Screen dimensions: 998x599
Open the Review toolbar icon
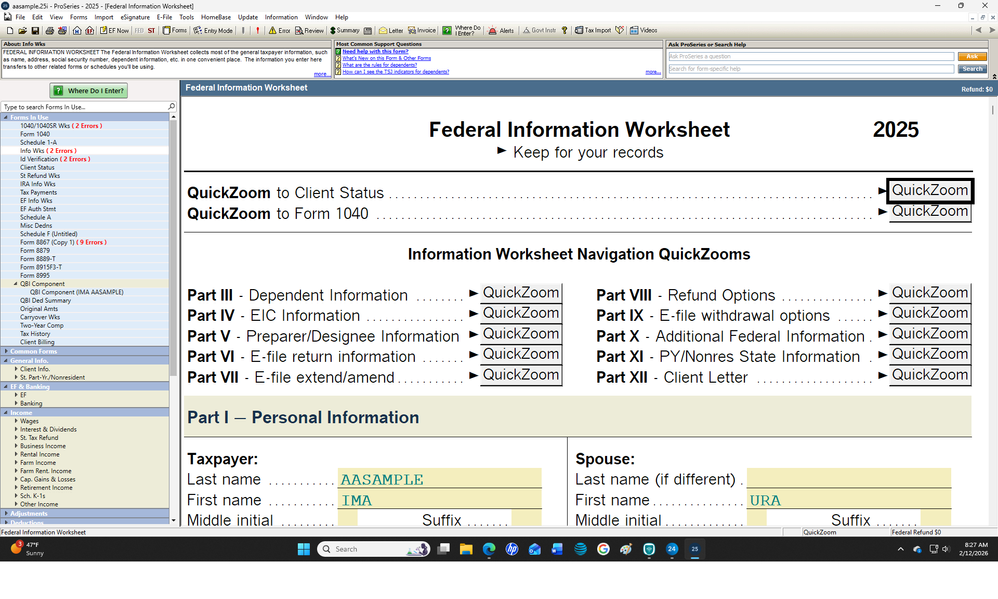(310, 31)
